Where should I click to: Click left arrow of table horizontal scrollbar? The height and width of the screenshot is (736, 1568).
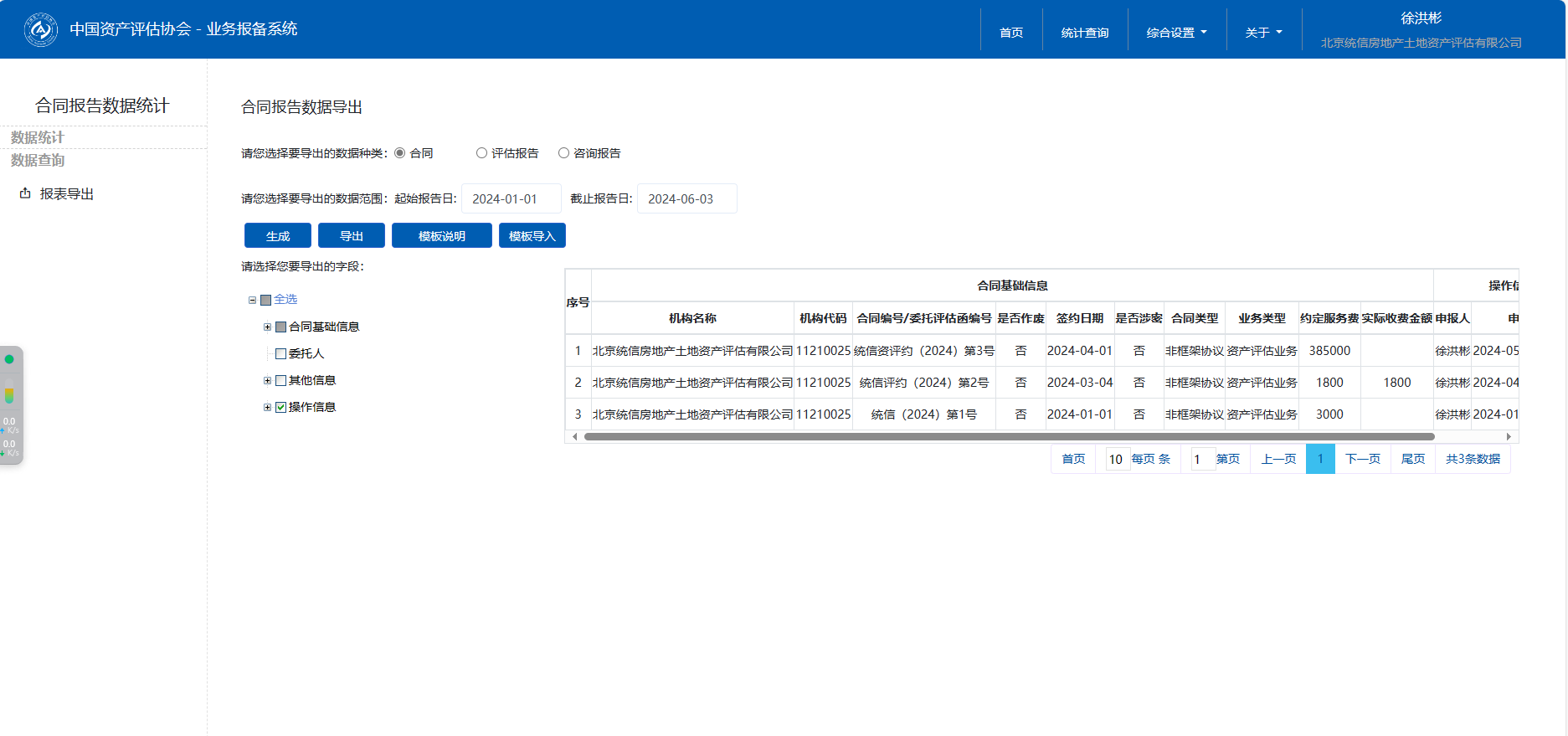(574, 436)
